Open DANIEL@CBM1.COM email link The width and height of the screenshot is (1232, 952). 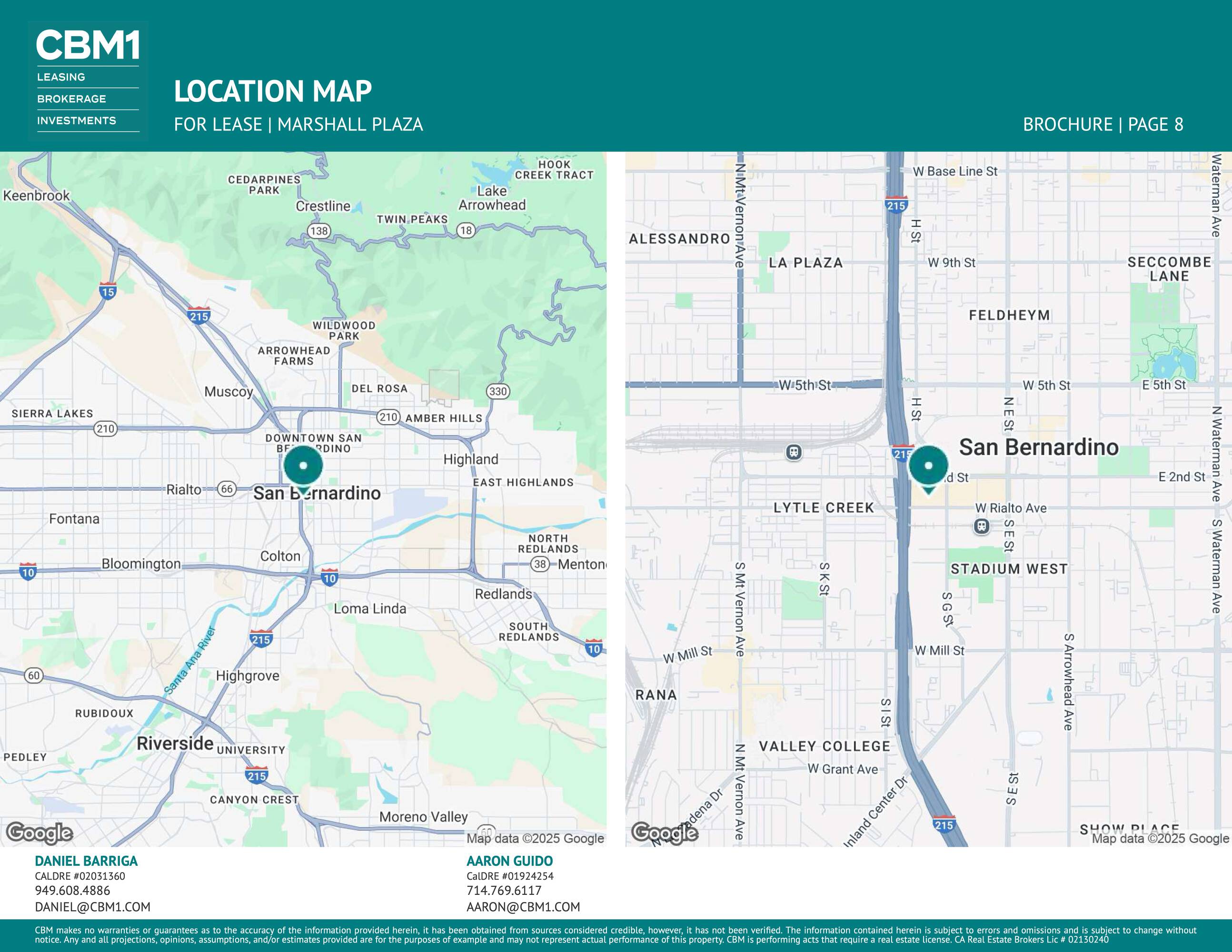click(92, 907)
